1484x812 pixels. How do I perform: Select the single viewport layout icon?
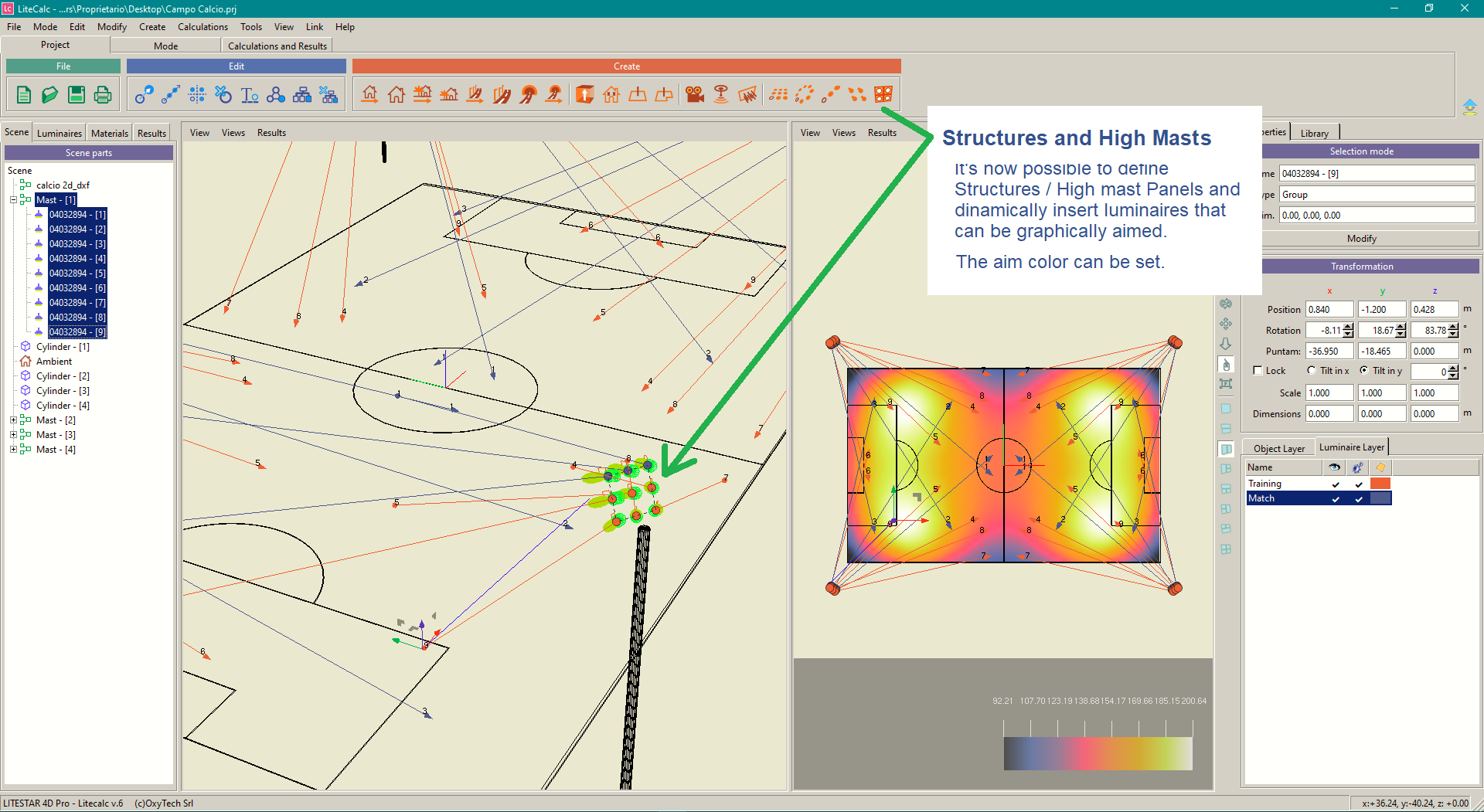pyautogui.click(x=1226, y=409)
